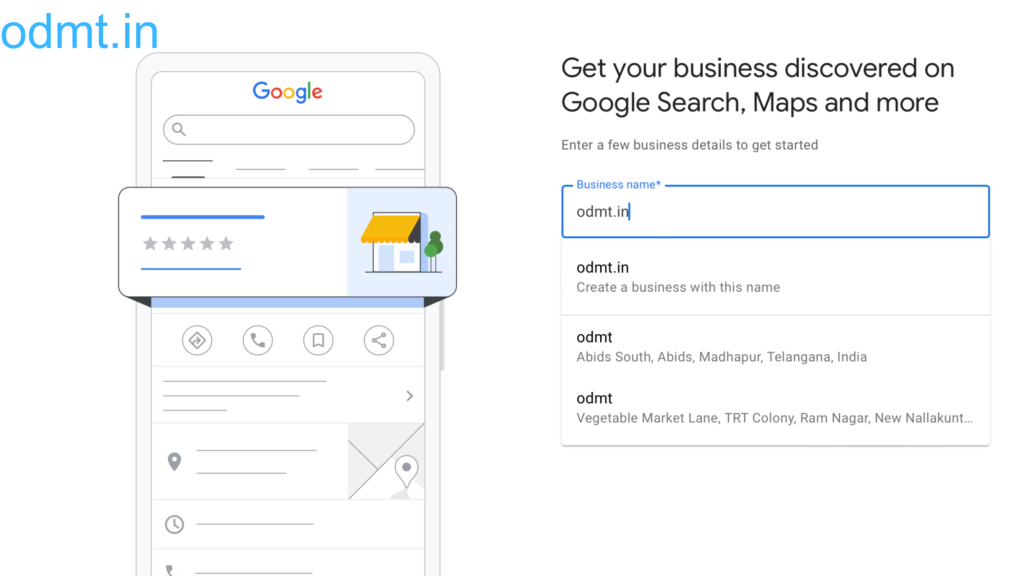
Task: Click the 'Business name*' field label
Action: coord(618,185)
